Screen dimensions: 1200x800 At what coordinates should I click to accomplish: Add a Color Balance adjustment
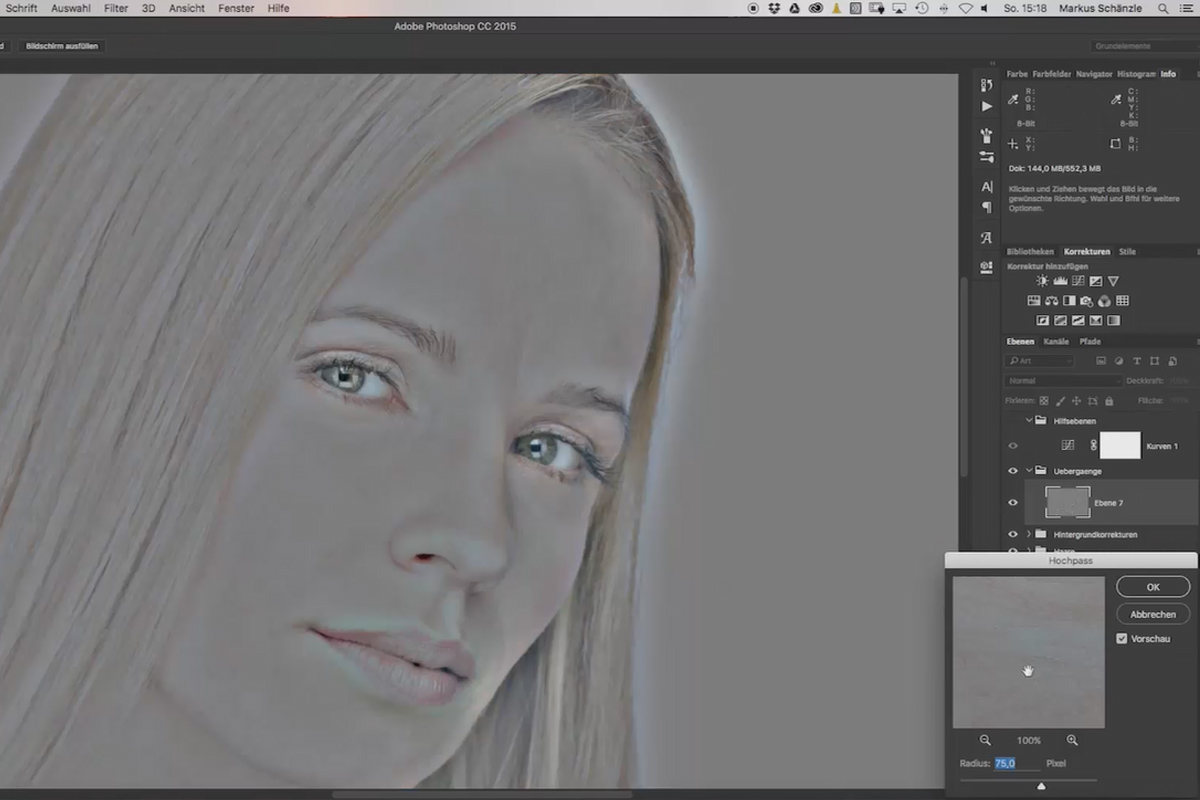point(1051,300)
